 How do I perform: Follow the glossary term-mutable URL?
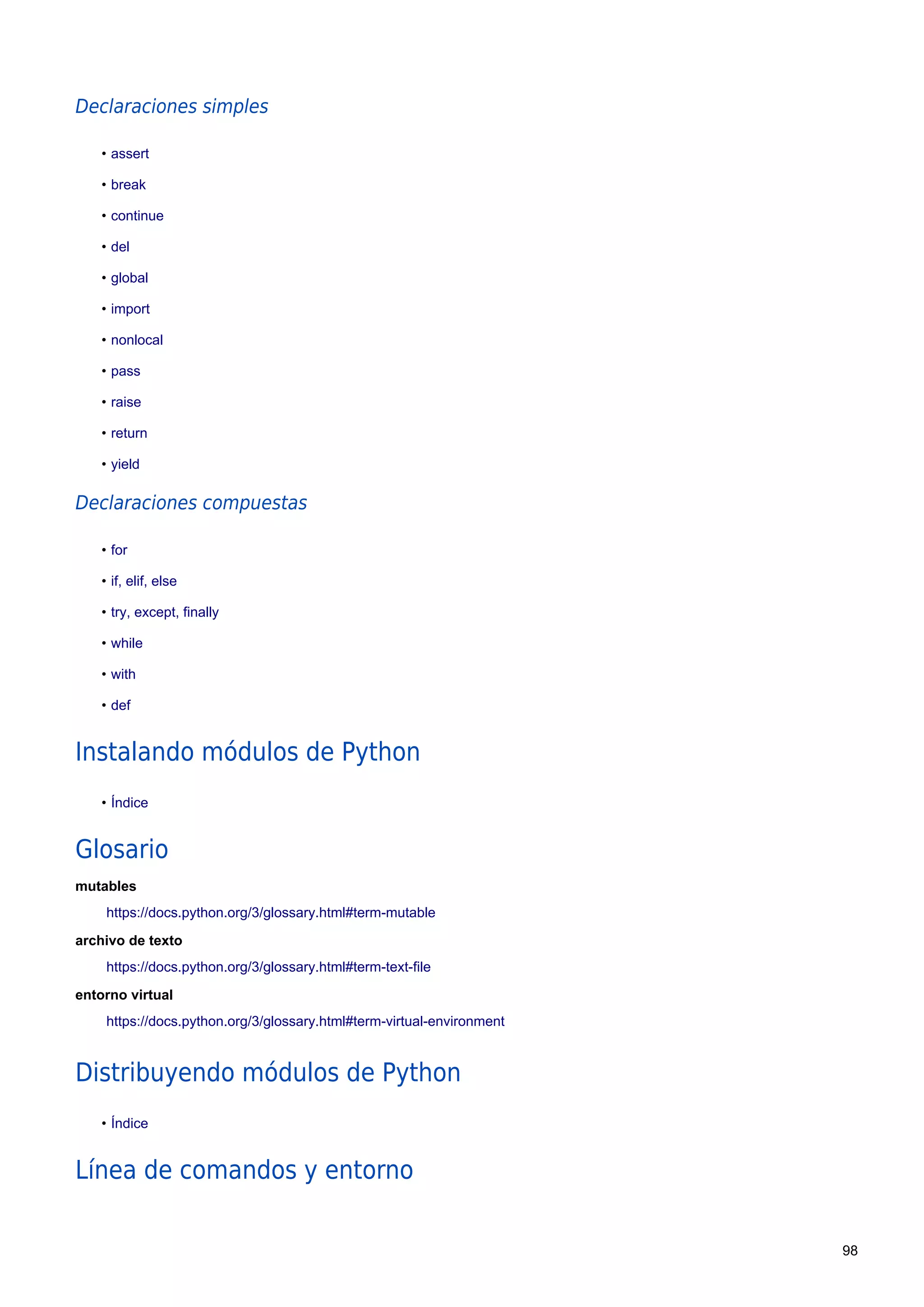point(271,913)
